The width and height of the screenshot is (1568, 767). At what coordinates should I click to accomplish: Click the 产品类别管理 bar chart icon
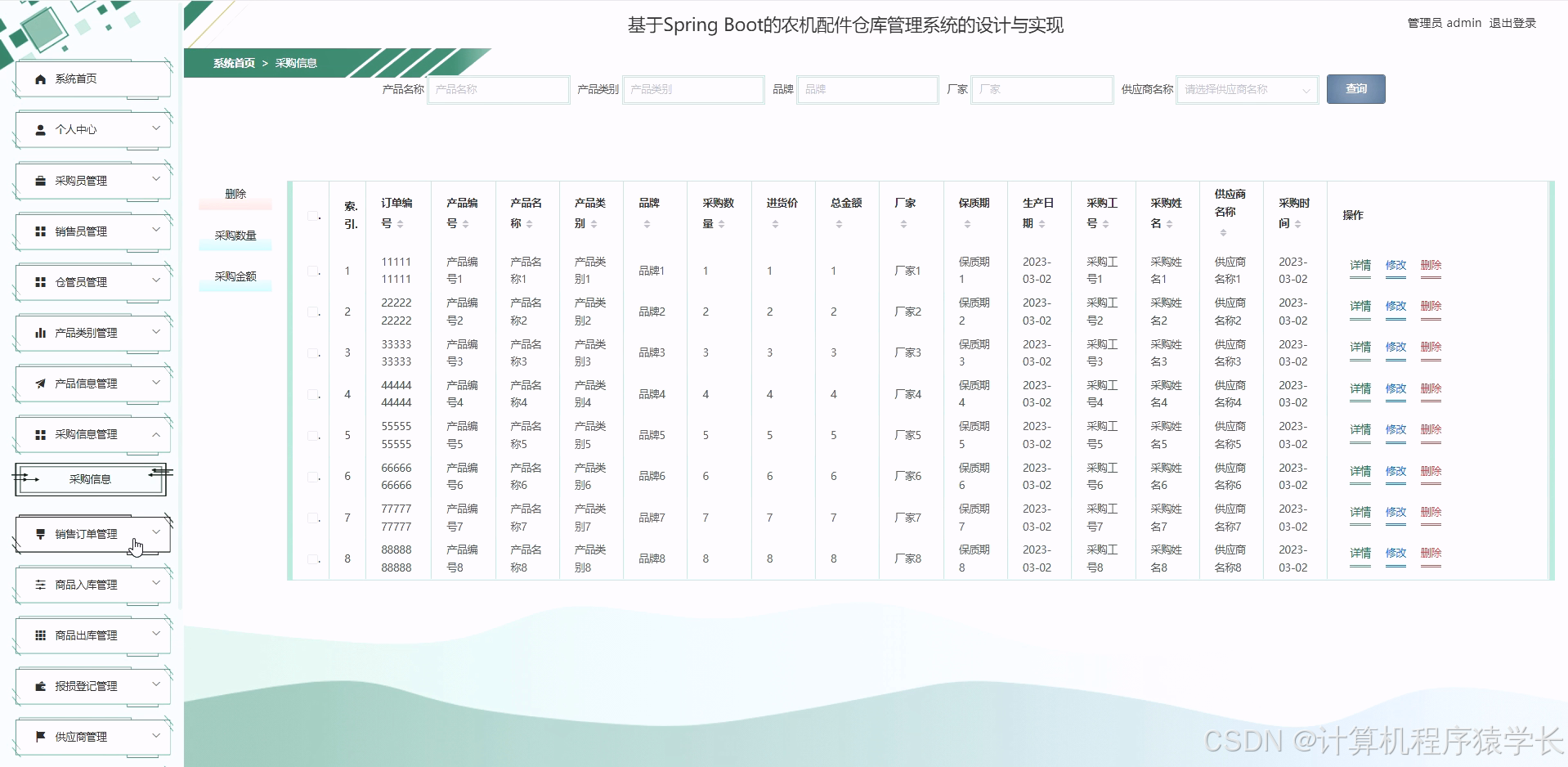coord(38,333)
